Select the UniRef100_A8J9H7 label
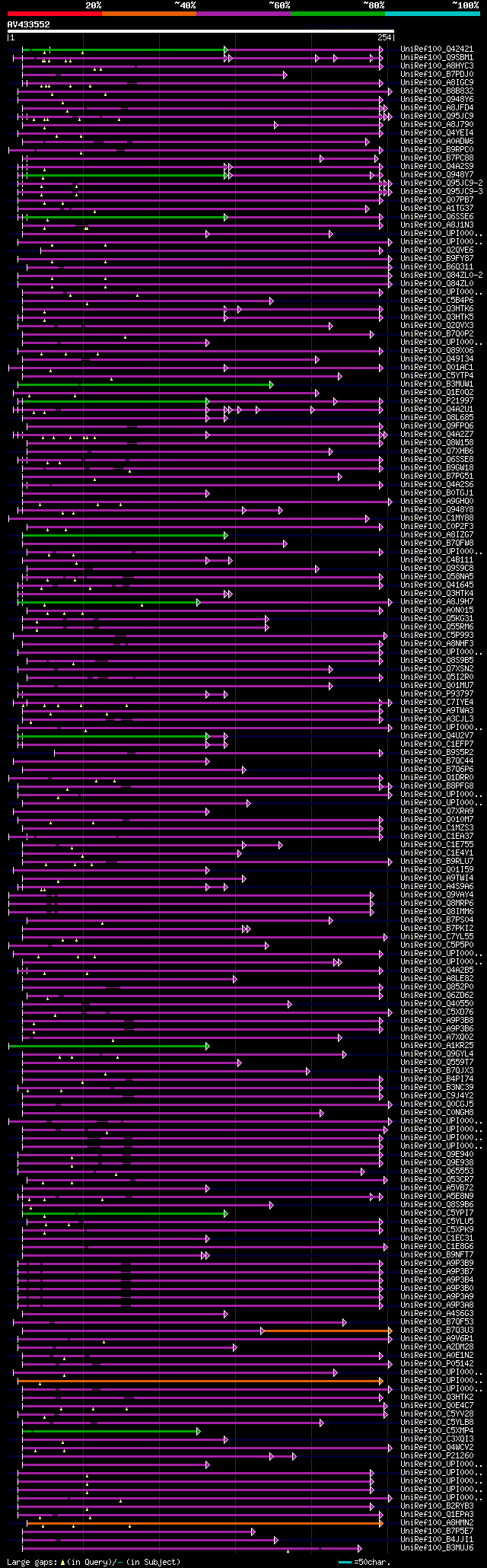487x1568 pixels. [437, 601]
